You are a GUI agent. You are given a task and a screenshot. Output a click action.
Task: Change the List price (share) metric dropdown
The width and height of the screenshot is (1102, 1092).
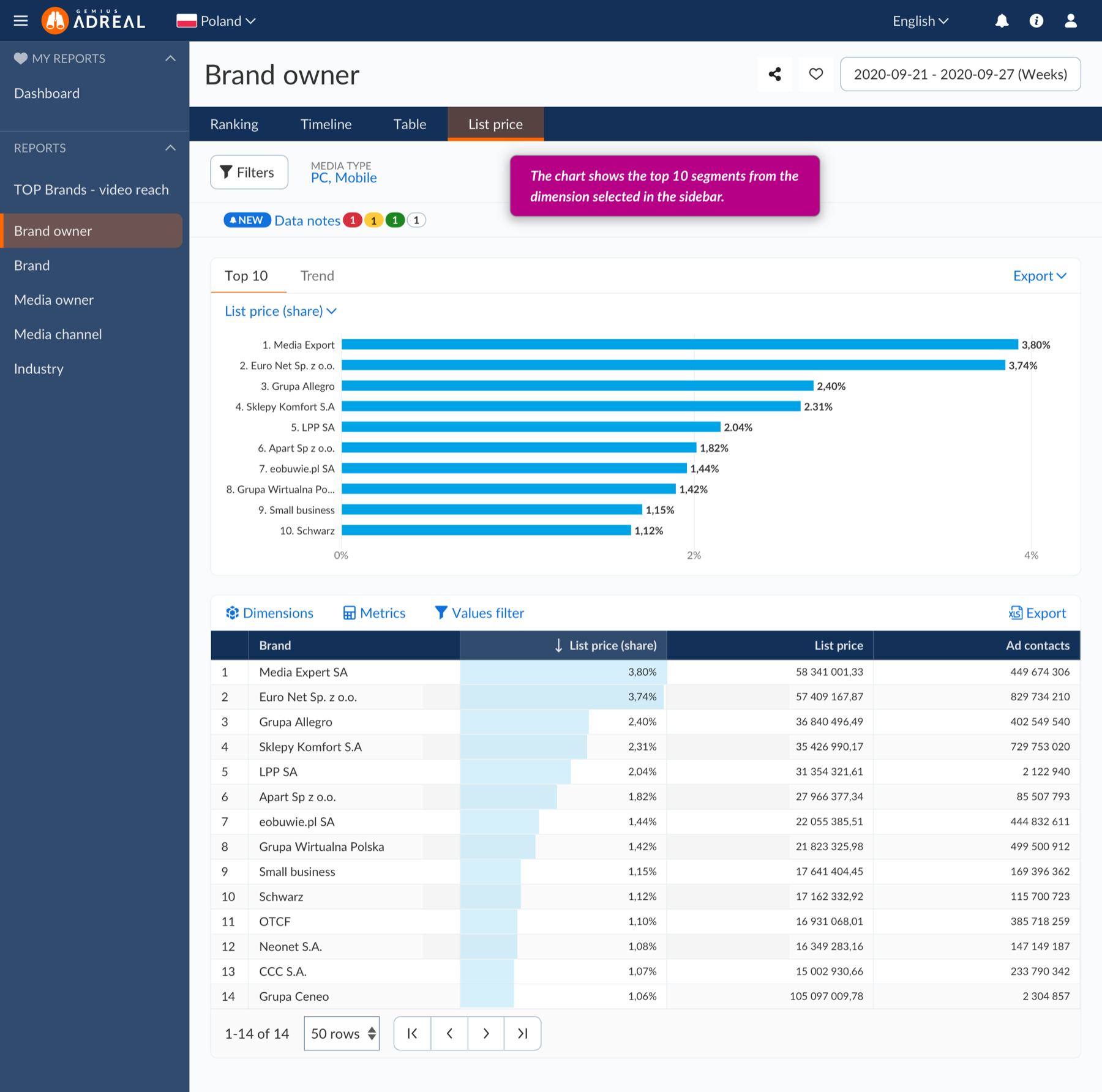pos(281,311)
